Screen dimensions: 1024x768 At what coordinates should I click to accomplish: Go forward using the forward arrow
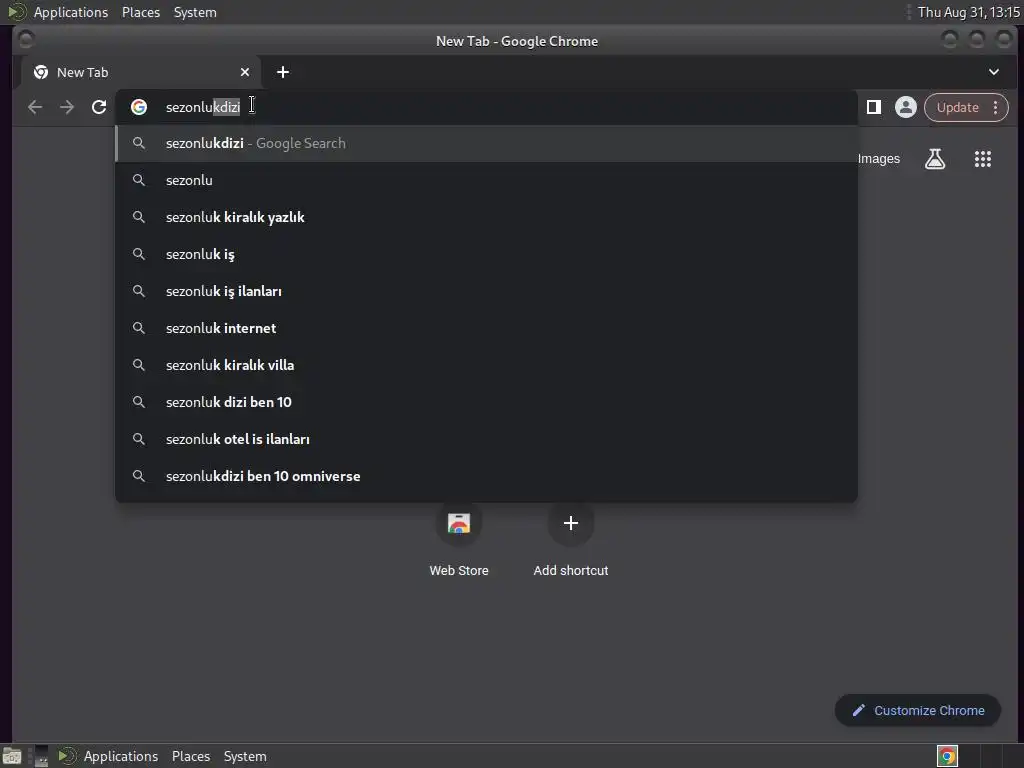(x=67, y=107)
